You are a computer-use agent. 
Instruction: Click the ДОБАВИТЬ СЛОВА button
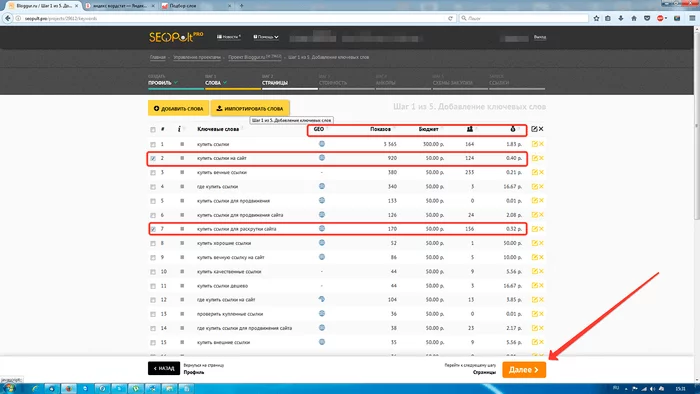tap(178, 108)
